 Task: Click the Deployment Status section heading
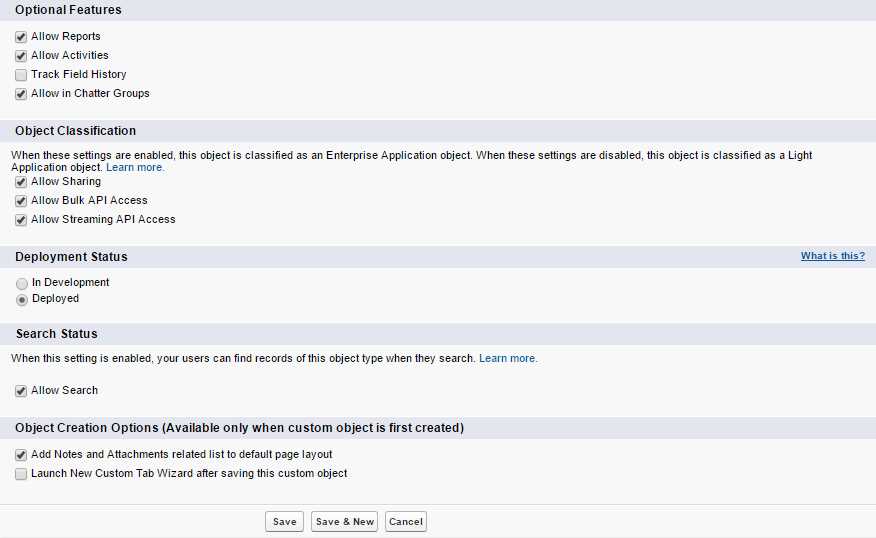pyautogui.click(x=71, y=257)
